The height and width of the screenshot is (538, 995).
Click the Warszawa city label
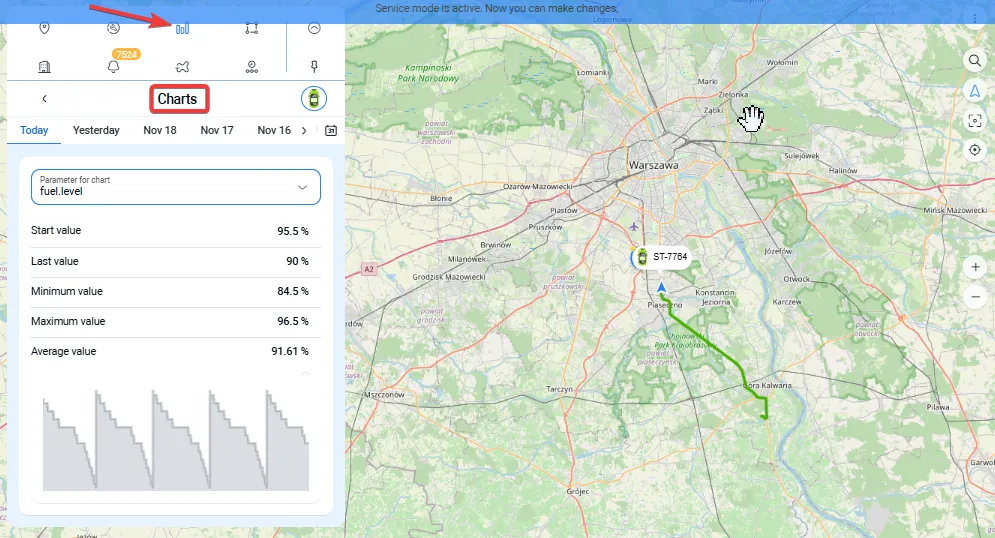point(654,165)
